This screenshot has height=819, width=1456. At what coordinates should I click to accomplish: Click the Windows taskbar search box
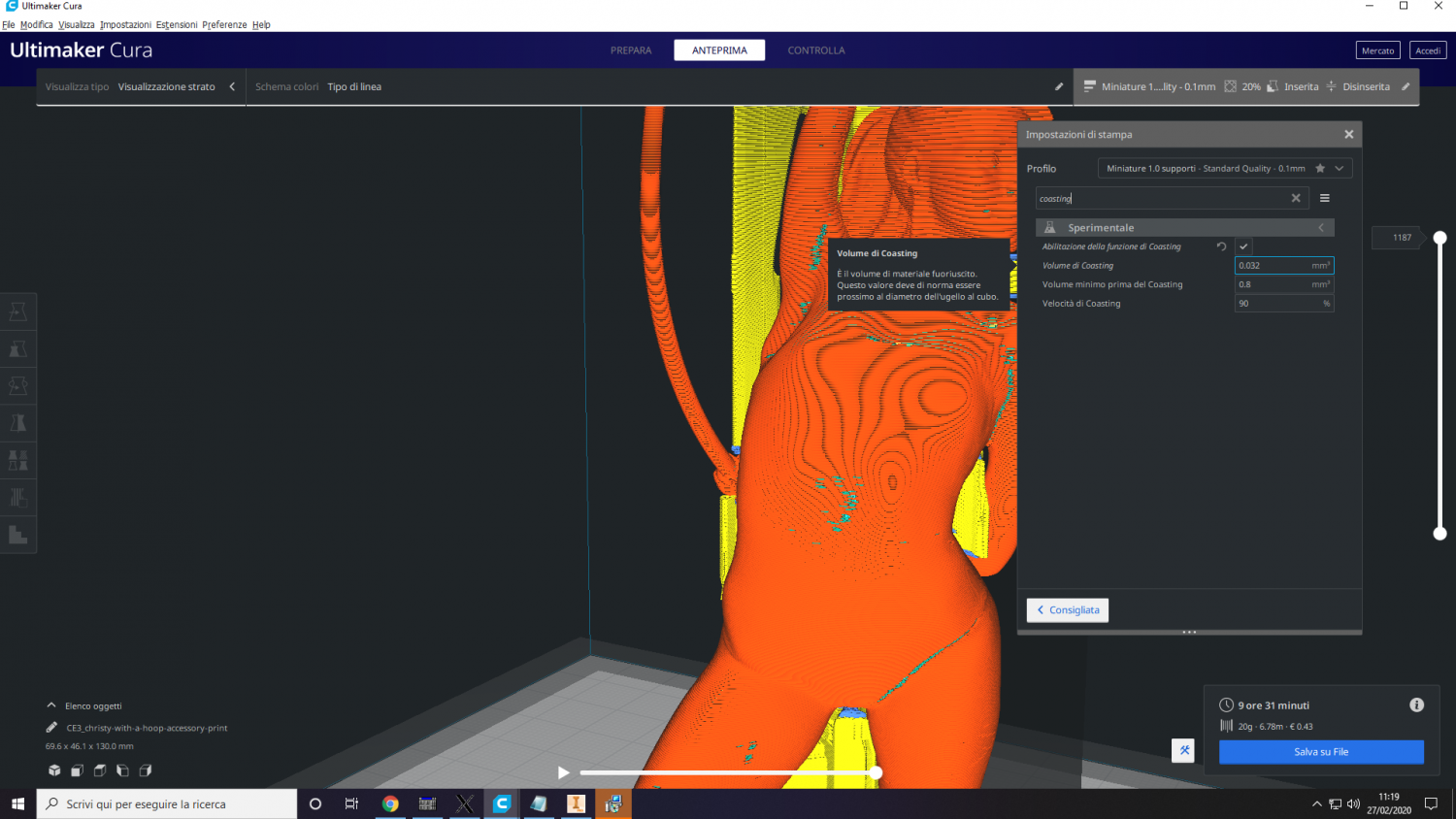[167, 803]
